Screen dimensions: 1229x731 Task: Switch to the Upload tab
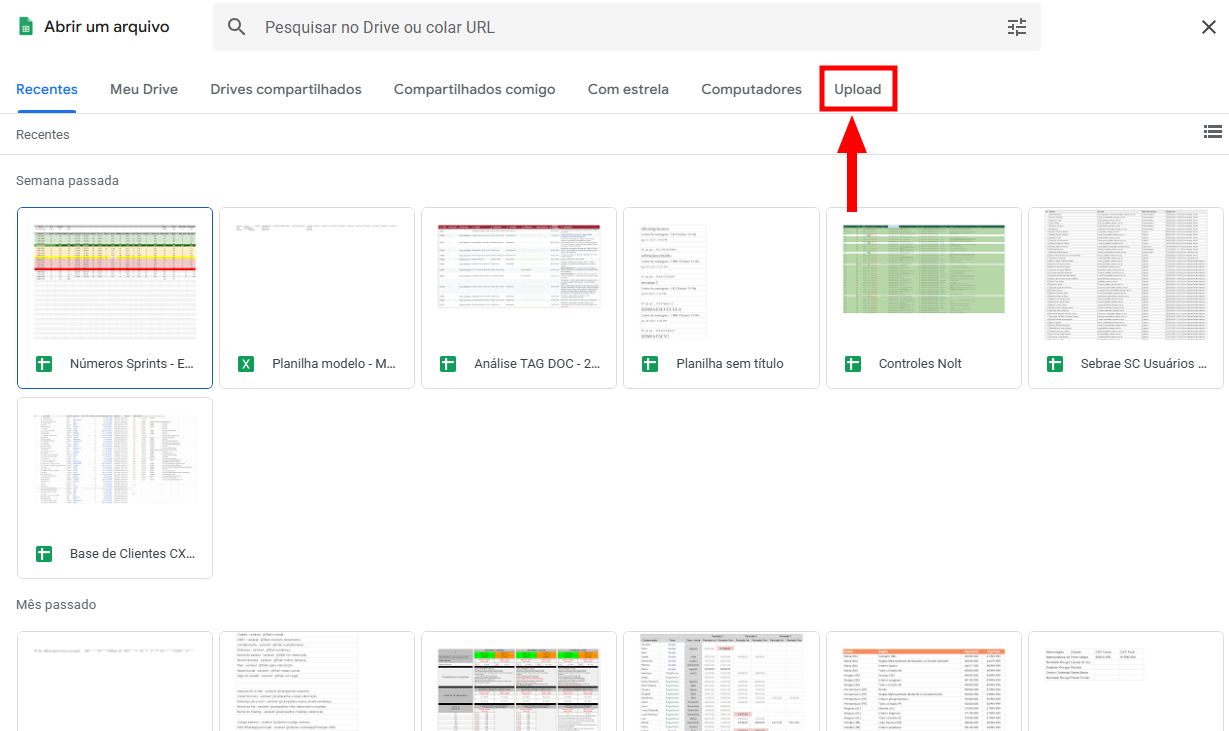click(x=857, y=89)
